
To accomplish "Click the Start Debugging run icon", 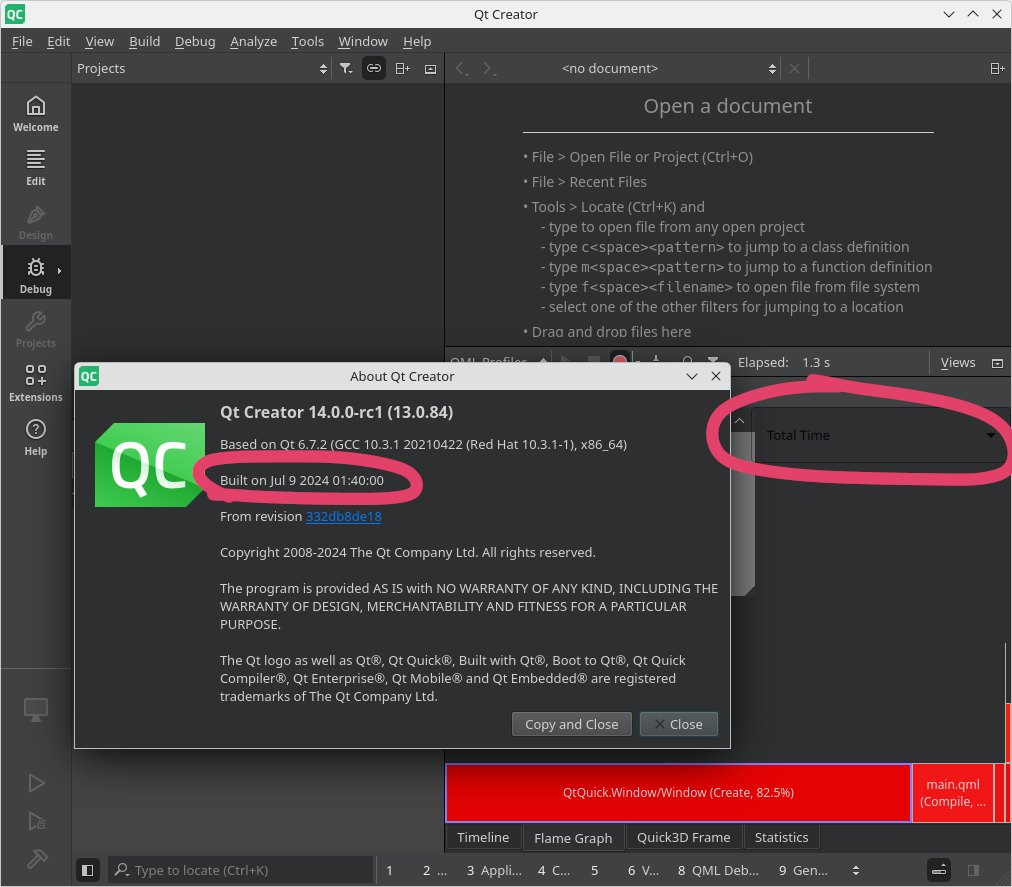I will click(36, 821).
